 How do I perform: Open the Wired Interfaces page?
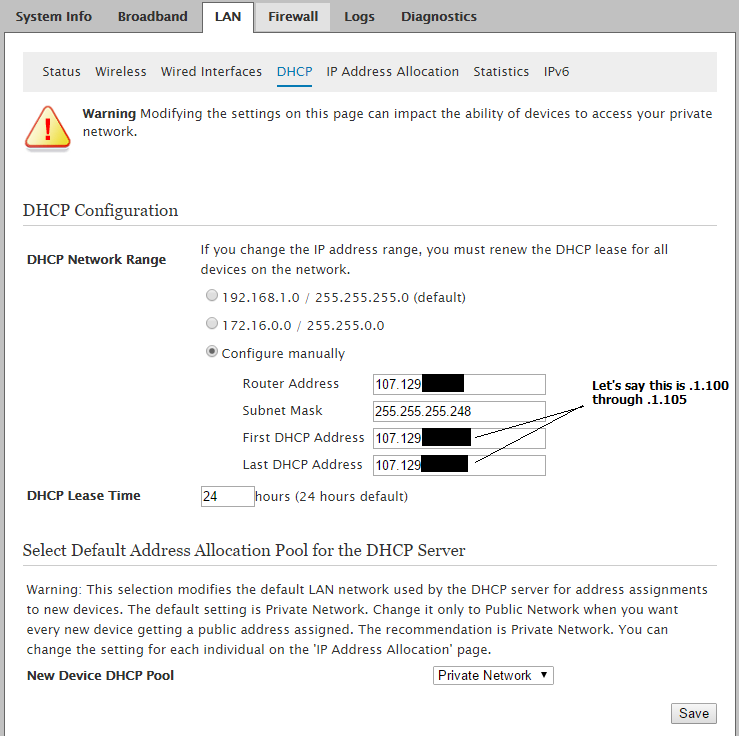[x=211, y=72]
